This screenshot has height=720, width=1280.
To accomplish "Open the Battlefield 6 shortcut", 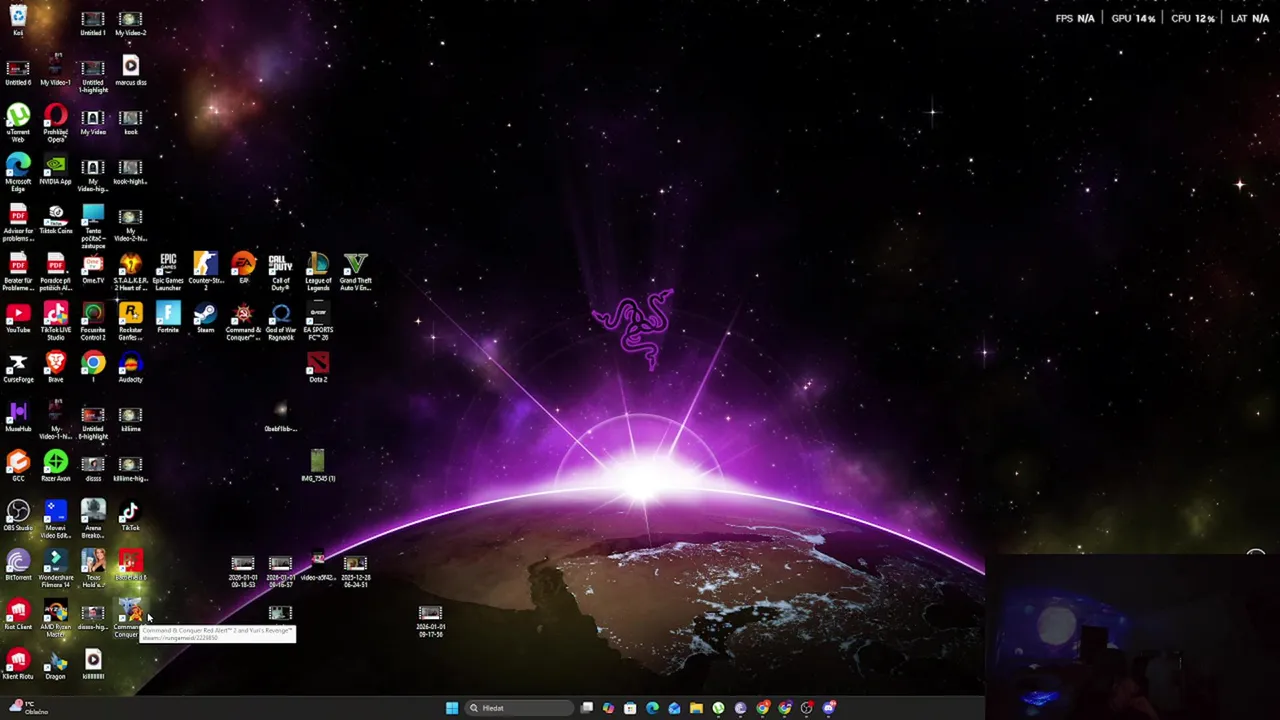I will (130, 565).
